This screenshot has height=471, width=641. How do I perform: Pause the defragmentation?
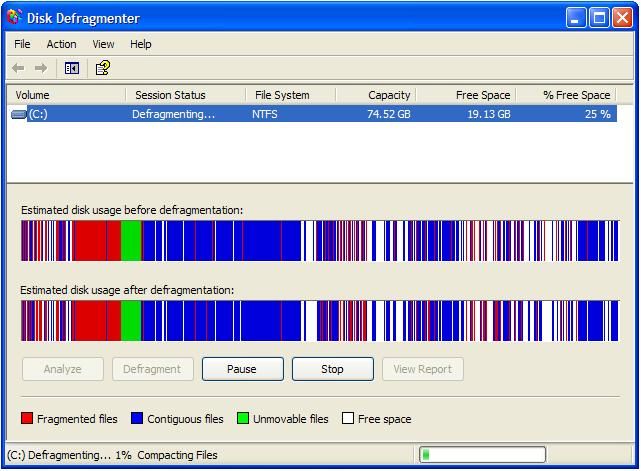(242, 369)
